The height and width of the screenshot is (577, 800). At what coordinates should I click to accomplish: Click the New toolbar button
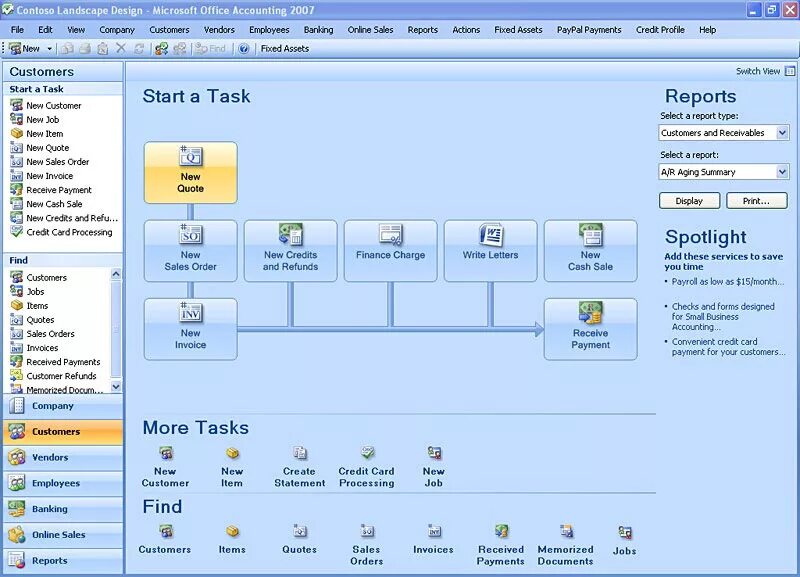(x=25, y=48)
